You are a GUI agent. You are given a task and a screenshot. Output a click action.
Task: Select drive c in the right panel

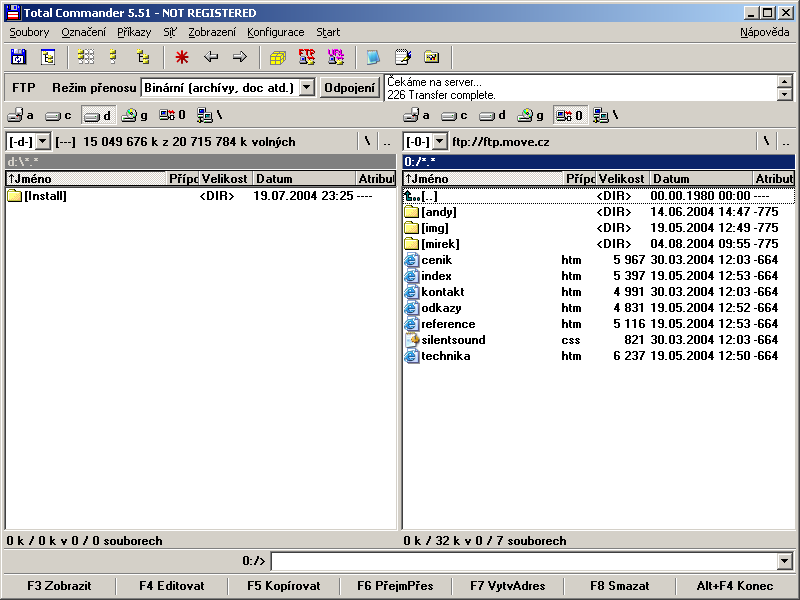point(455,115)
